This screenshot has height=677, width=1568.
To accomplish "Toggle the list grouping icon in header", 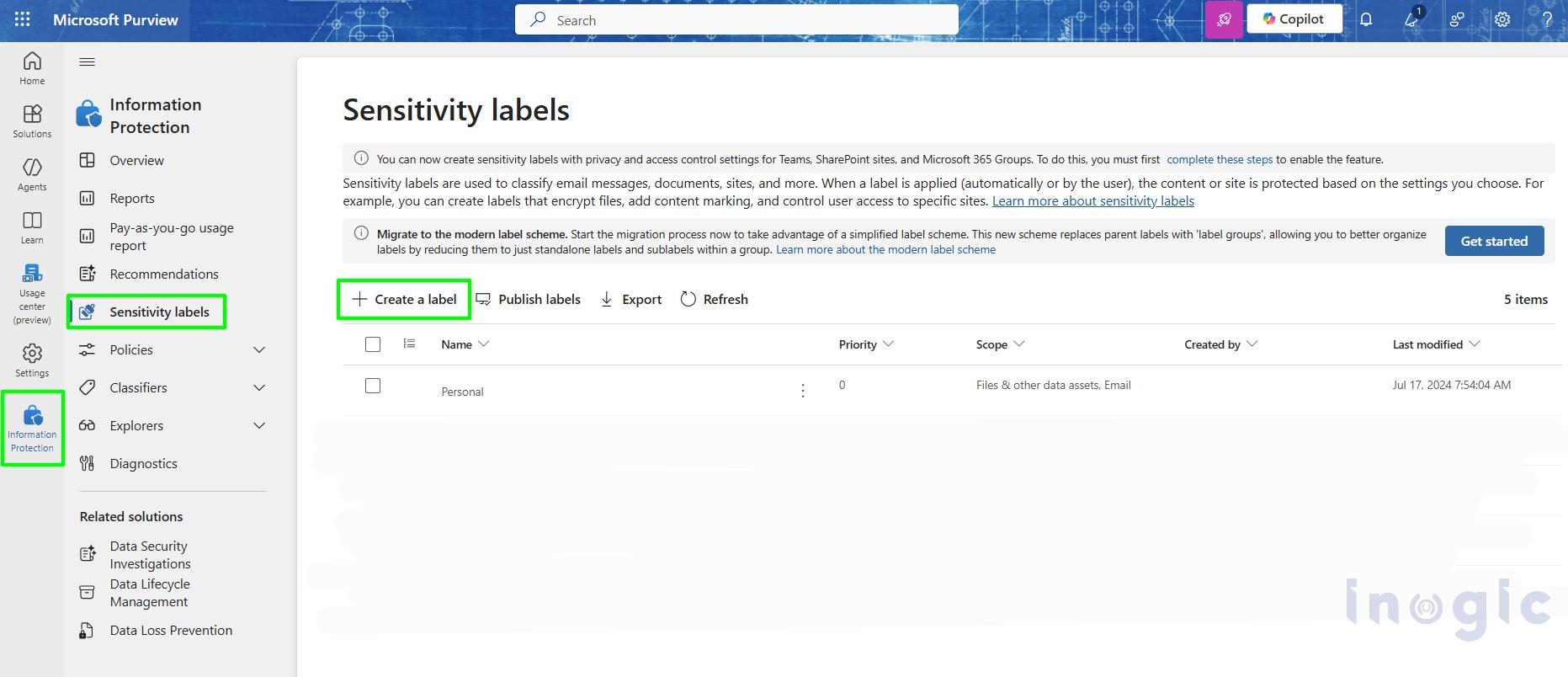I will (409, 344).
